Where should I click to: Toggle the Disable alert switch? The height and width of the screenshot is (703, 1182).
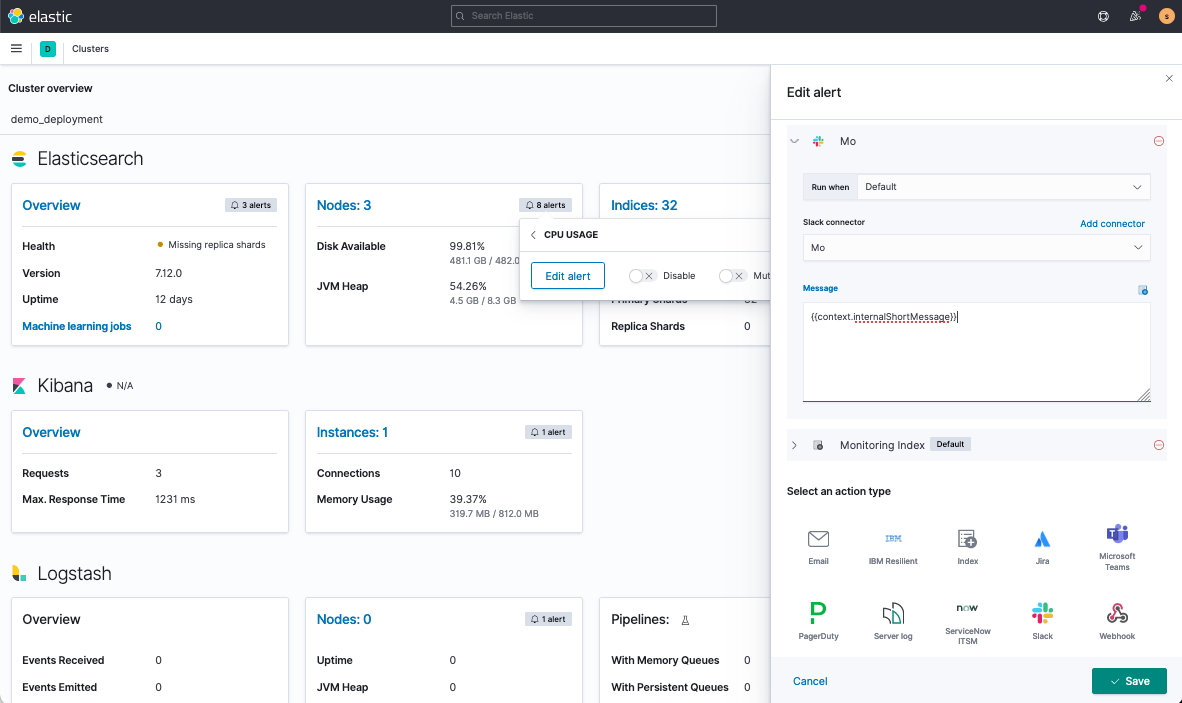tap(642, 276)
